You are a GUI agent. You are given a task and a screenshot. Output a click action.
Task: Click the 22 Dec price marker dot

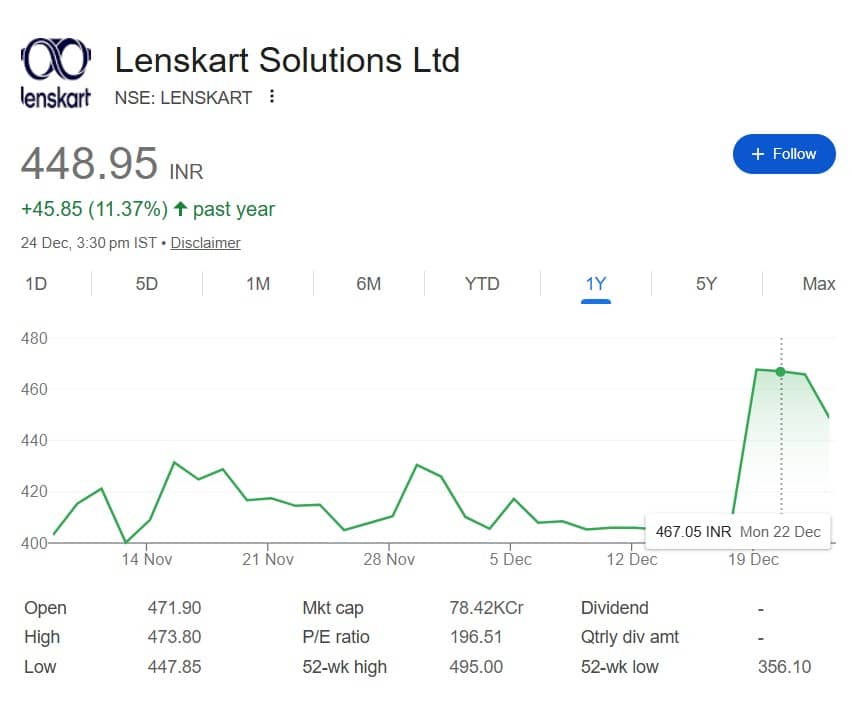pyautogui.click(x=781, y=371)
